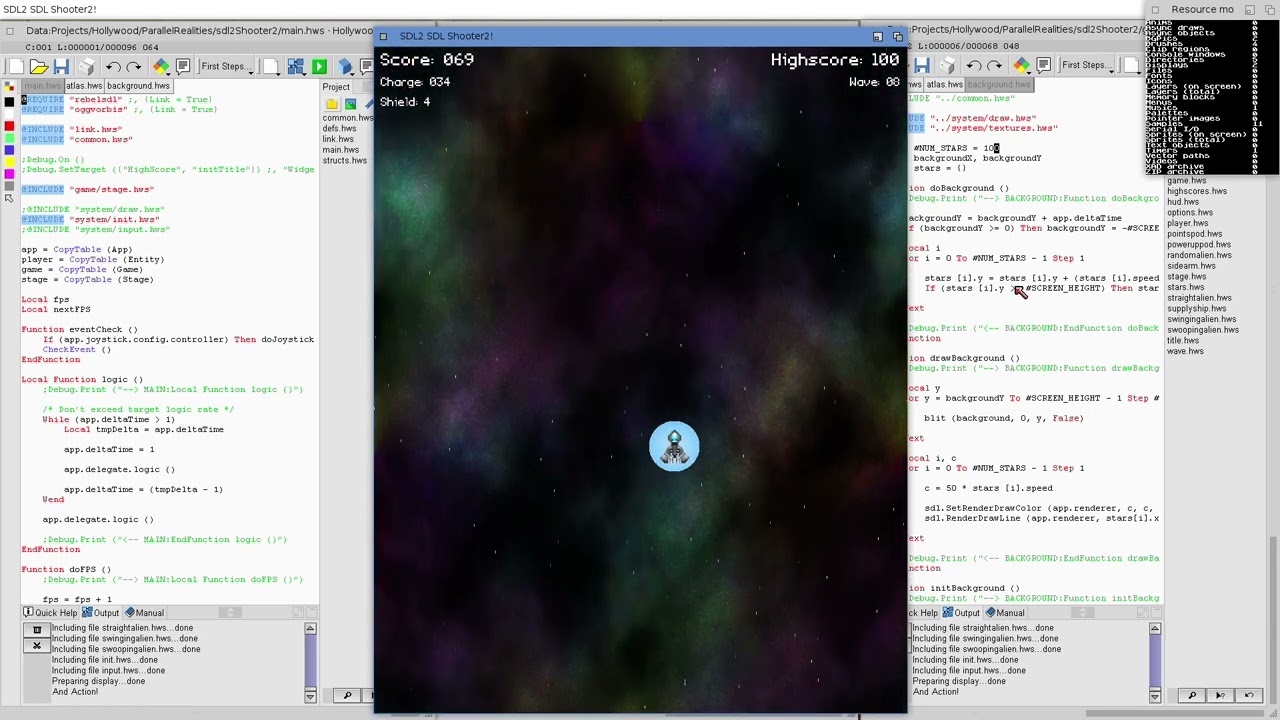
Task: Open the Quick Help tab in left editor
Action: [x=50, y=613]
